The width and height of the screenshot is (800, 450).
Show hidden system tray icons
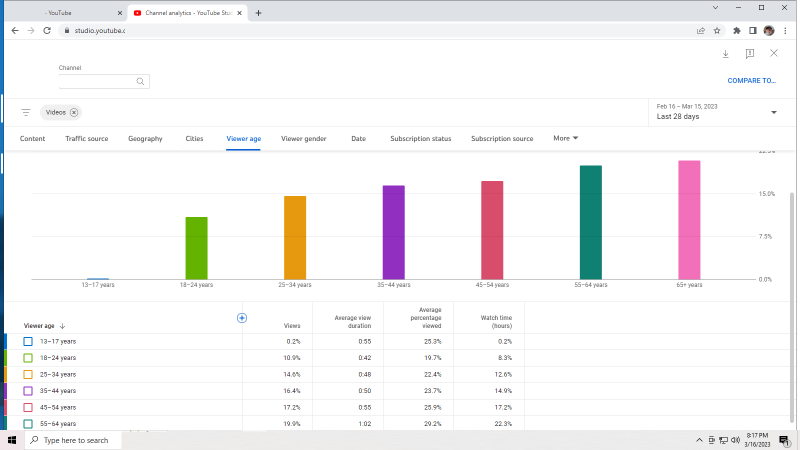[699, 440]
